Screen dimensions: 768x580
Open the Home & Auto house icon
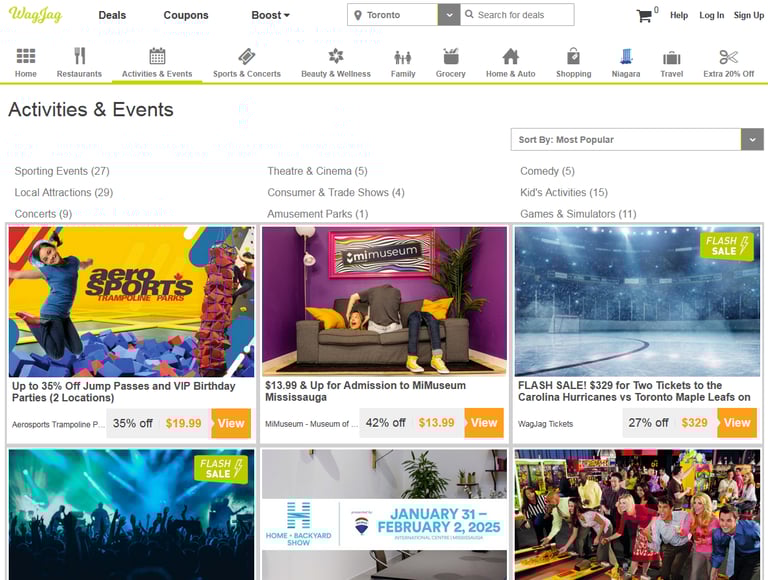pos(510,56)
